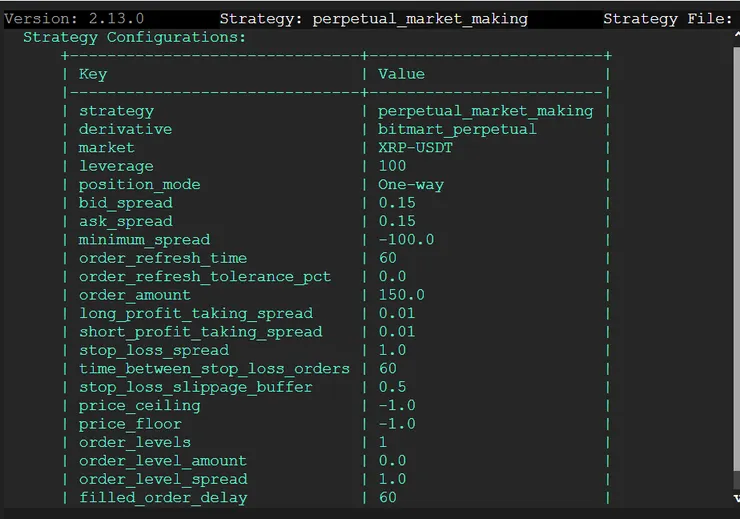Screen dimensions: 740x519
Task: Click the minimum_spread value -100.0
Action: tap(406, 240)
